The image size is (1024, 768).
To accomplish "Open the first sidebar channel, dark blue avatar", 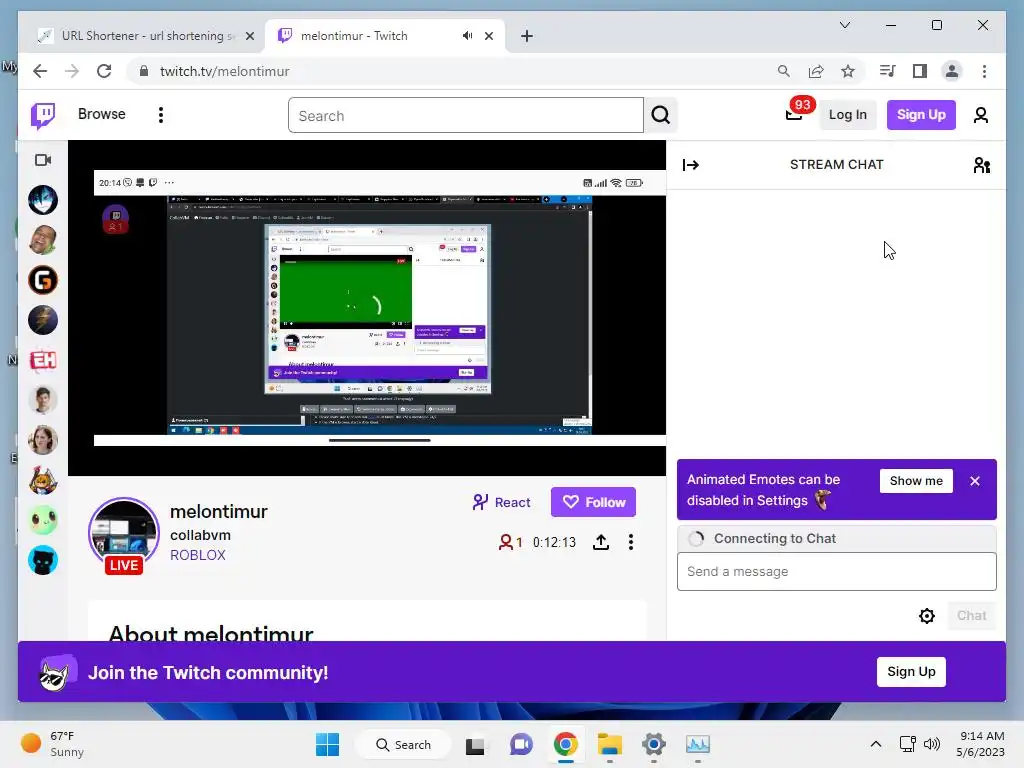I will click(x=43, y=200).
